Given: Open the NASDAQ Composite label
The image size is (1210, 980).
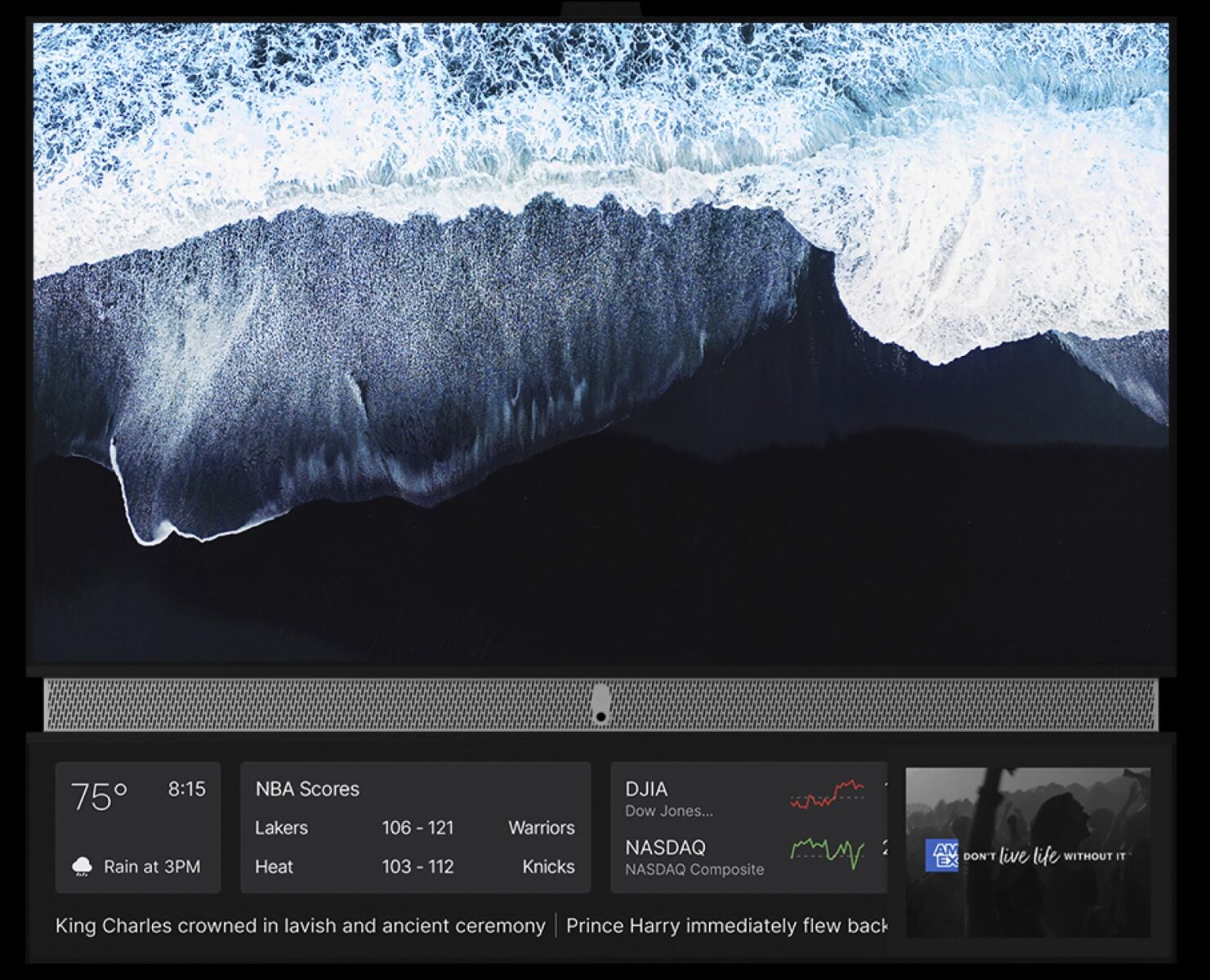Looking at the screenshot, I should 694,870.
